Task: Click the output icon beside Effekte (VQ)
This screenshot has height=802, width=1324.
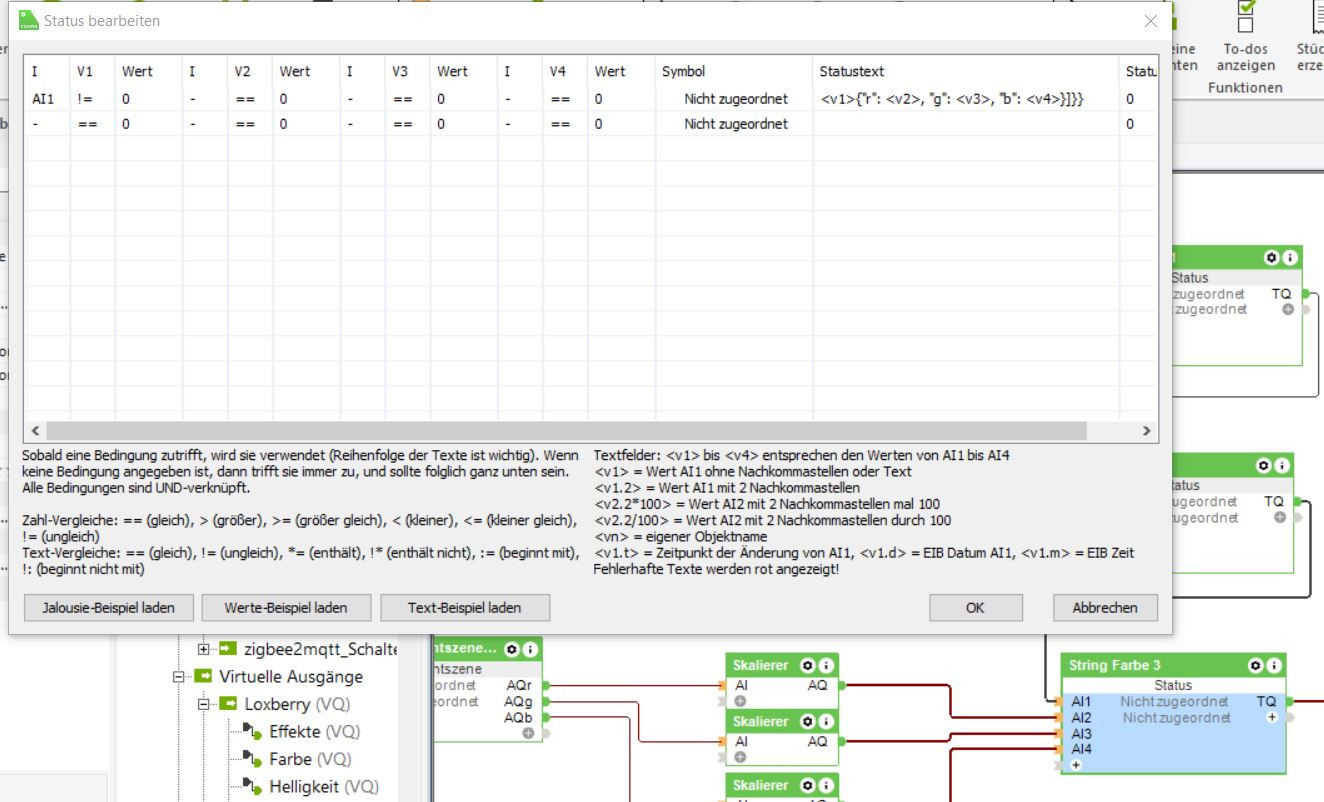Action: point(254,732)
